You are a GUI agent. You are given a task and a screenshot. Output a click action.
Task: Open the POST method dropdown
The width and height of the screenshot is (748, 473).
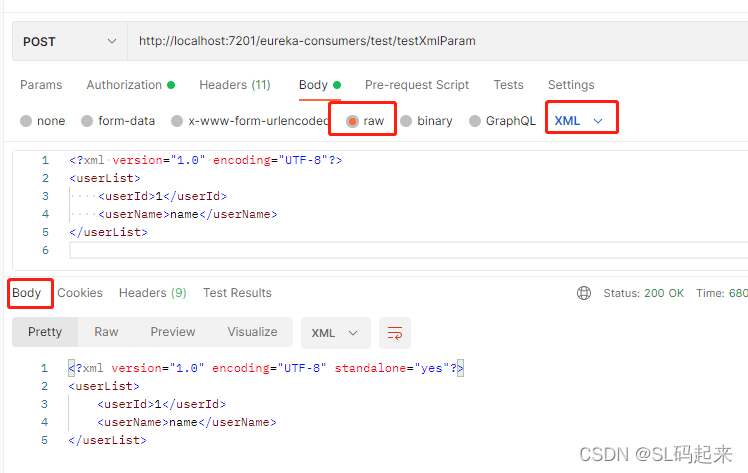pos(68,41)
